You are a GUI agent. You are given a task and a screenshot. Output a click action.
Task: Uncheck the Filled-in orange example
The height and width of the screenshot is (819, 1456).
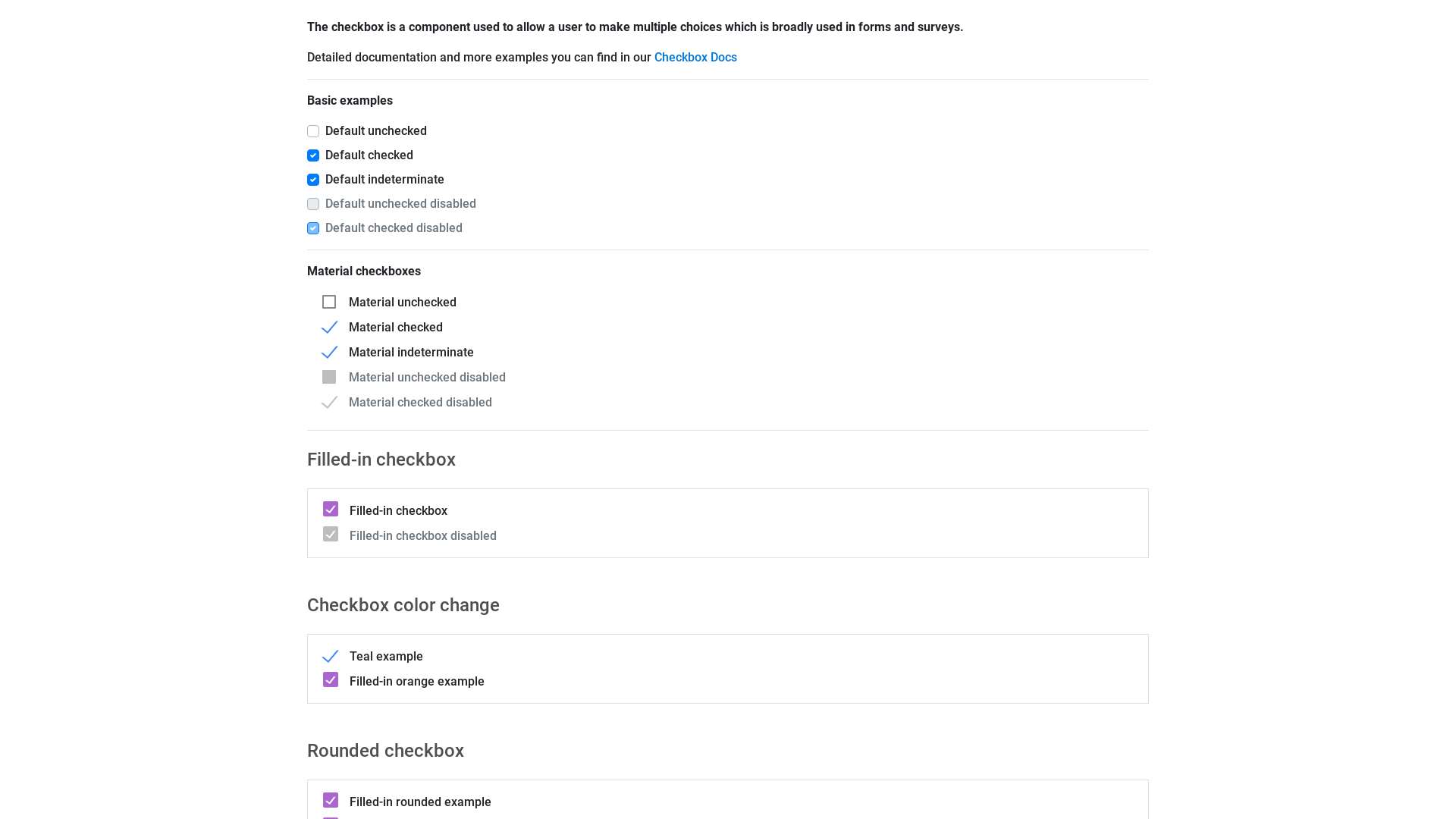331,679
